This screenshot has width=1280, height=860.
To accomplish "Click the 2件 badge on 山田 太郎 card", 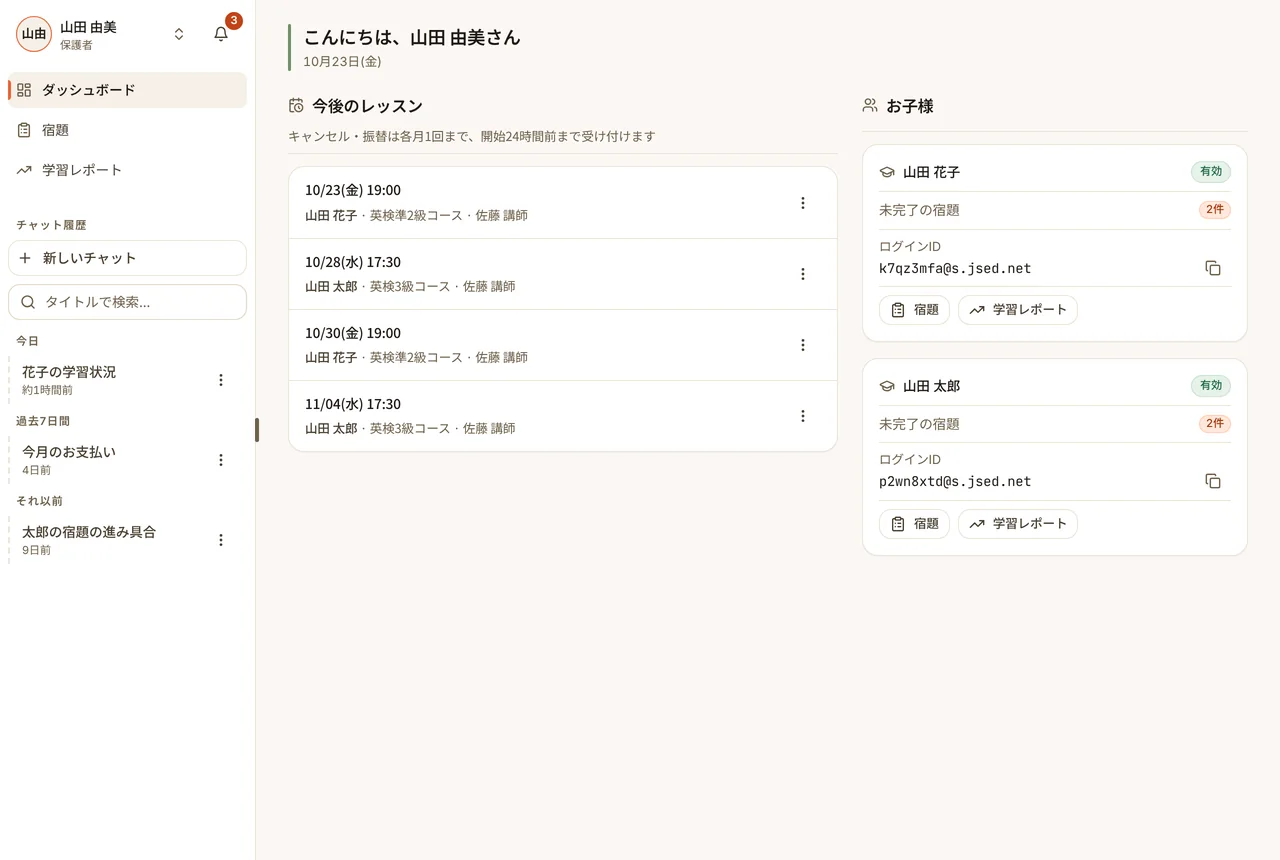I will [1215, 424].
